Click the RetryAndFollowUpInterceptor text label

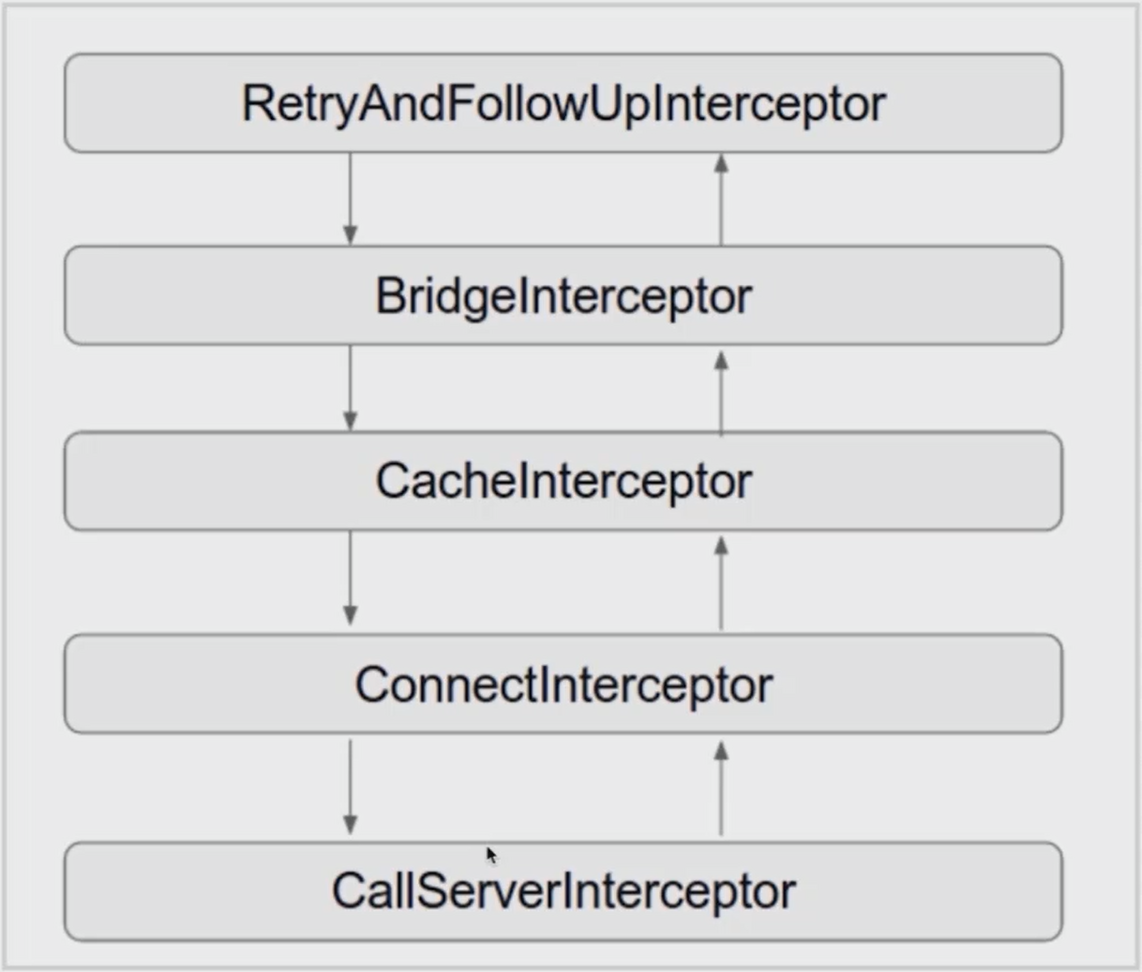[563, 104]
